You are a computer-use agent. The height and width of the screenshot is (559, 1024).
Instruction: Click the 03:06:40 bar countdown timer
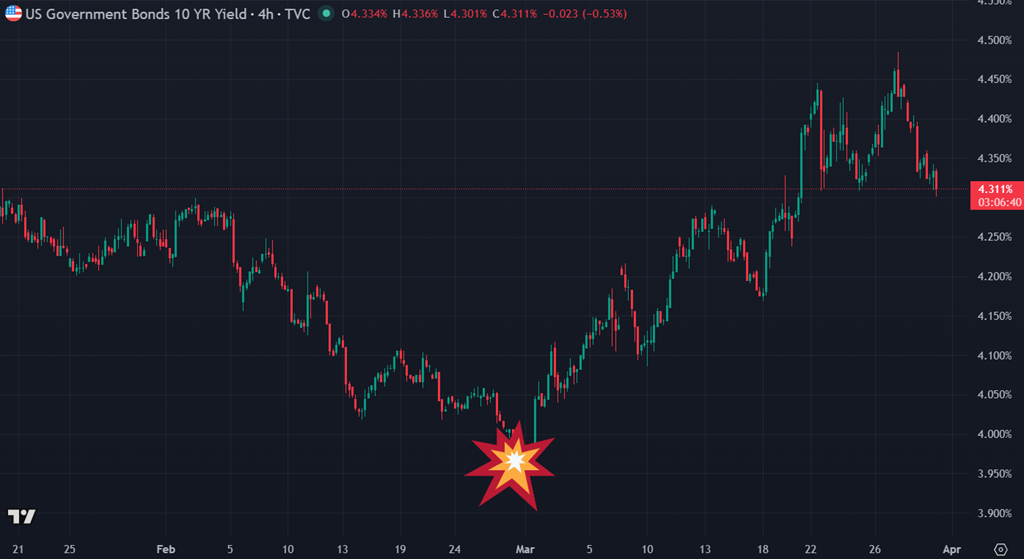pyautogui.click(x=996, y=202)
